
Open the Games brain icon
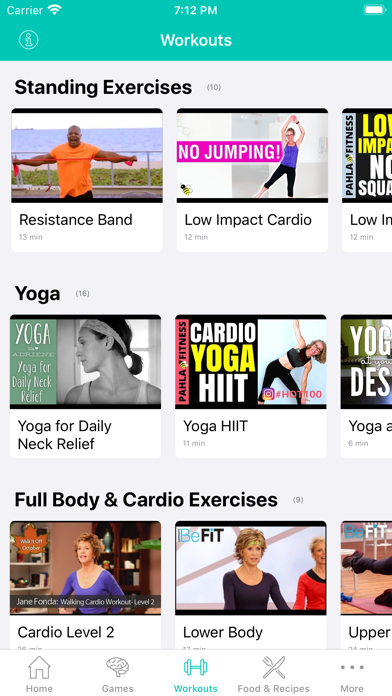pos(117,667)
